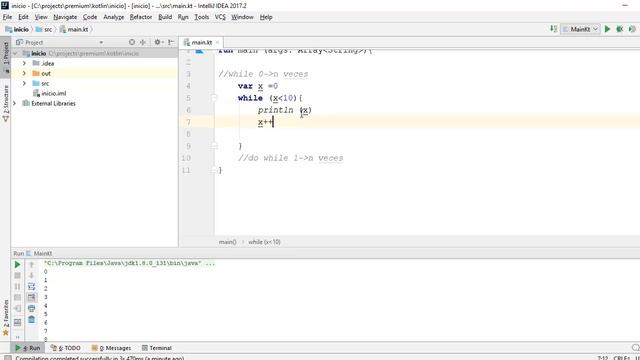Stop the process in the Run panel
The width and height of the screenshot is (640, 360).
(18, 276)
